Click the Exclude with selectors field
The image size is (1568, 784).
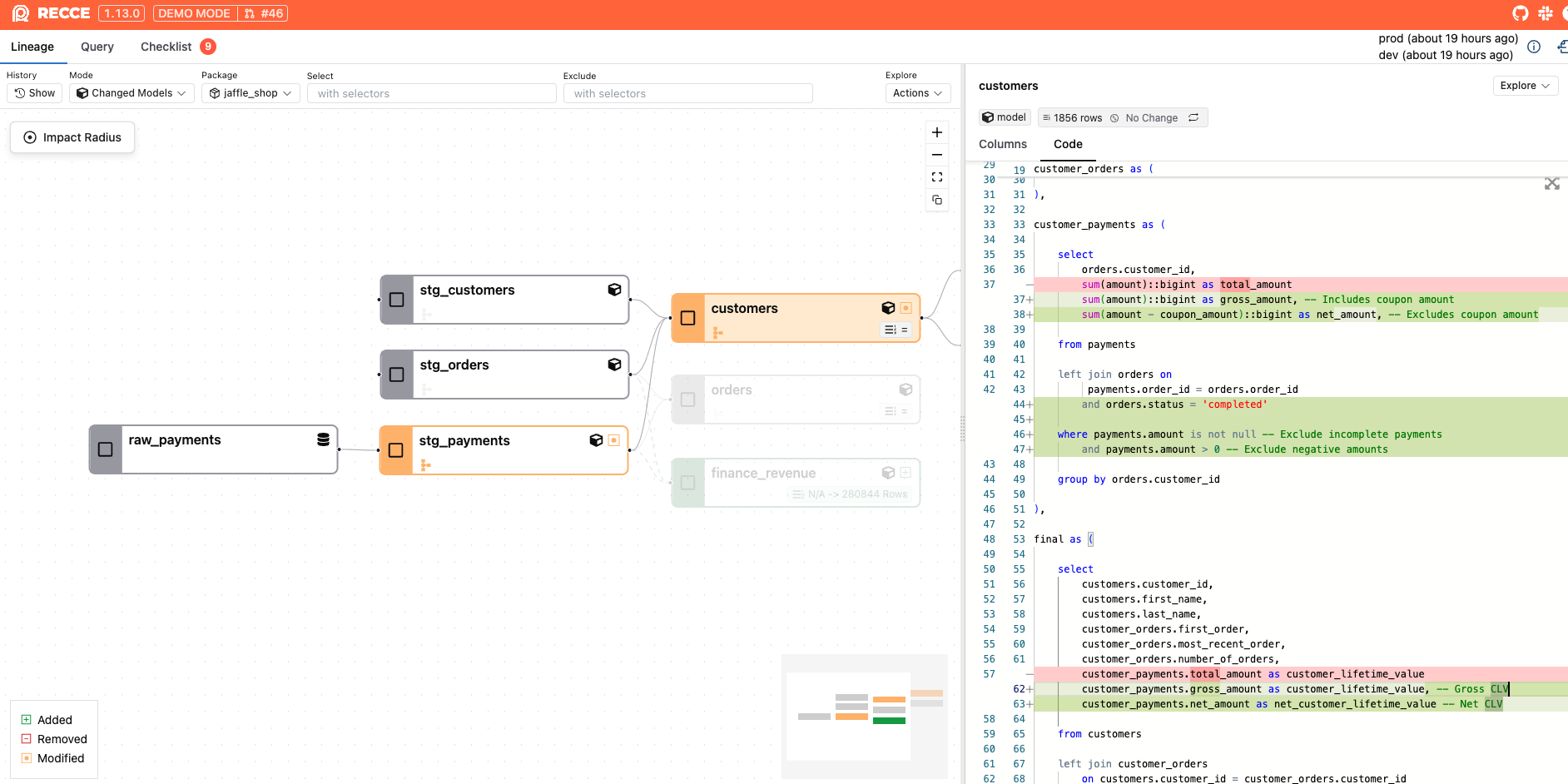tap(687, 93)
